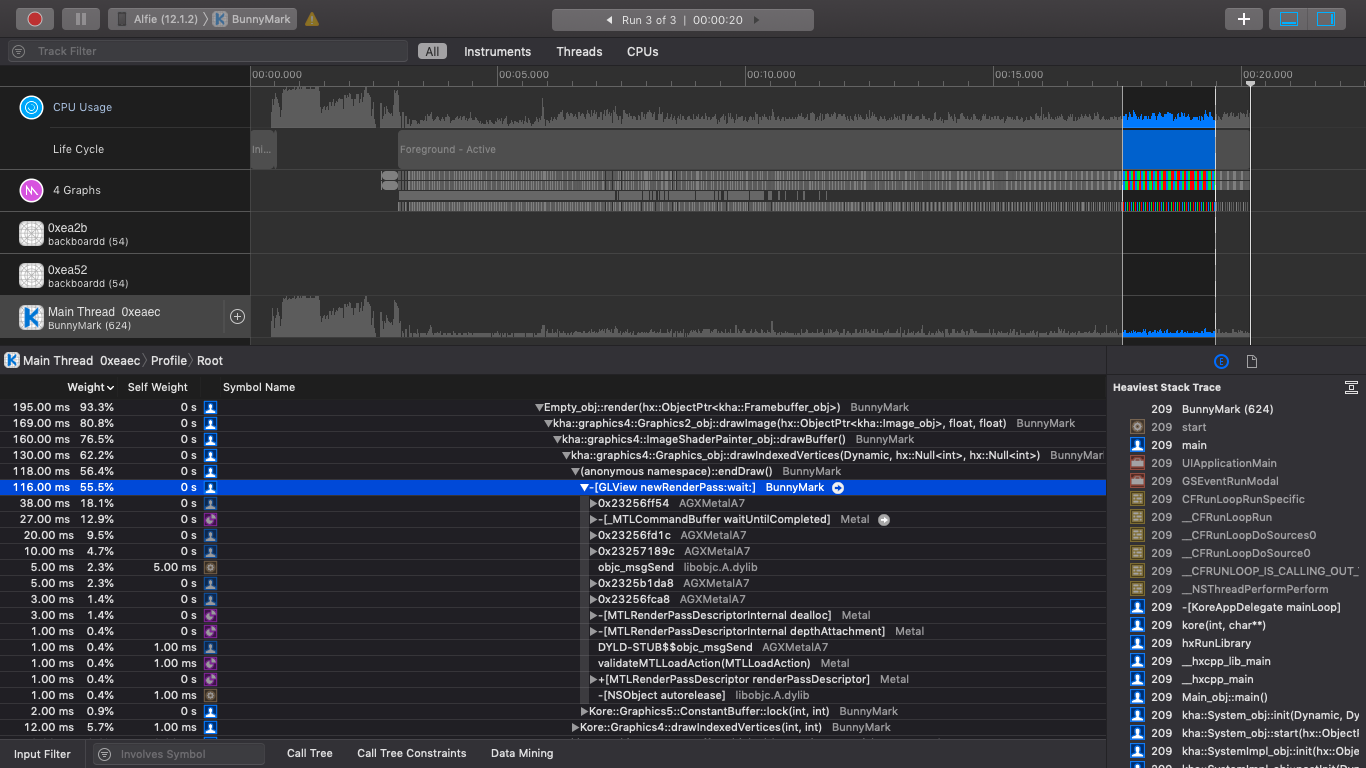Screen dimensions: 1366x768
Task: Sort by the Symbol Name column header
Action: [259, 387]
